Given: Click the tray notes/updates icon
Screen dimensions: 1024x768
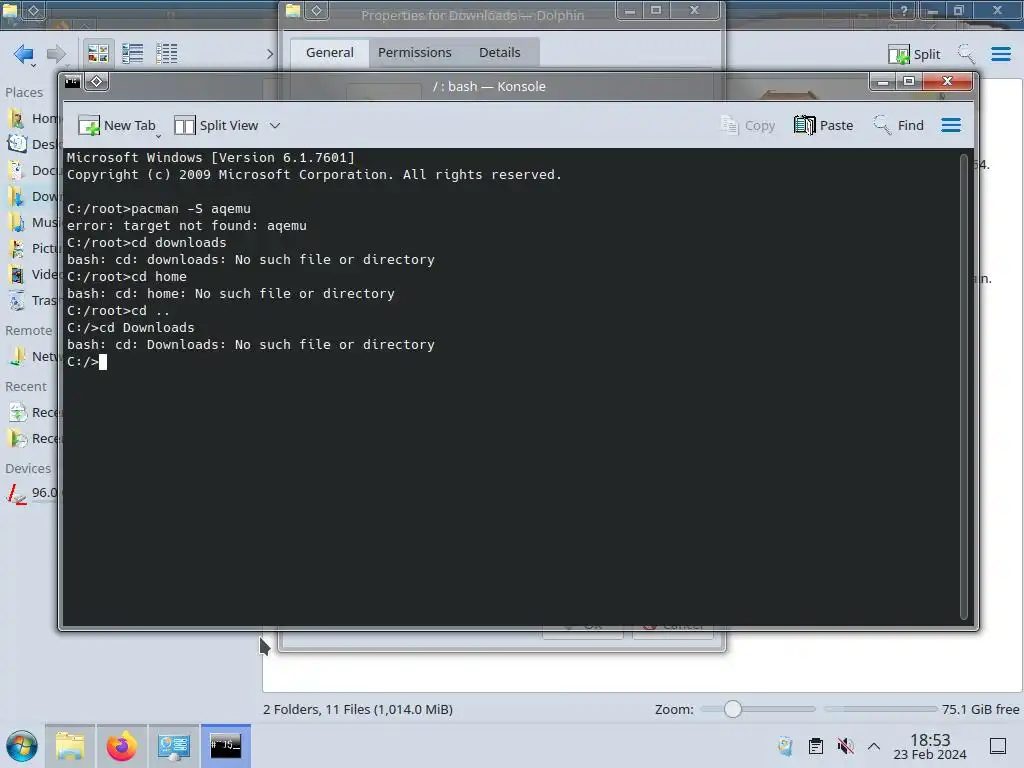Looking at the screenshot, I should [786, 746].
